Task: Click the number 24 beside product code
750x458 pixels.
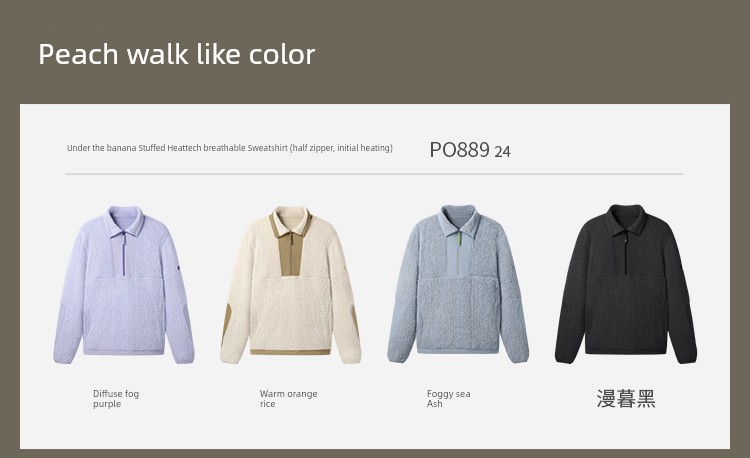Action: (502, 153)
